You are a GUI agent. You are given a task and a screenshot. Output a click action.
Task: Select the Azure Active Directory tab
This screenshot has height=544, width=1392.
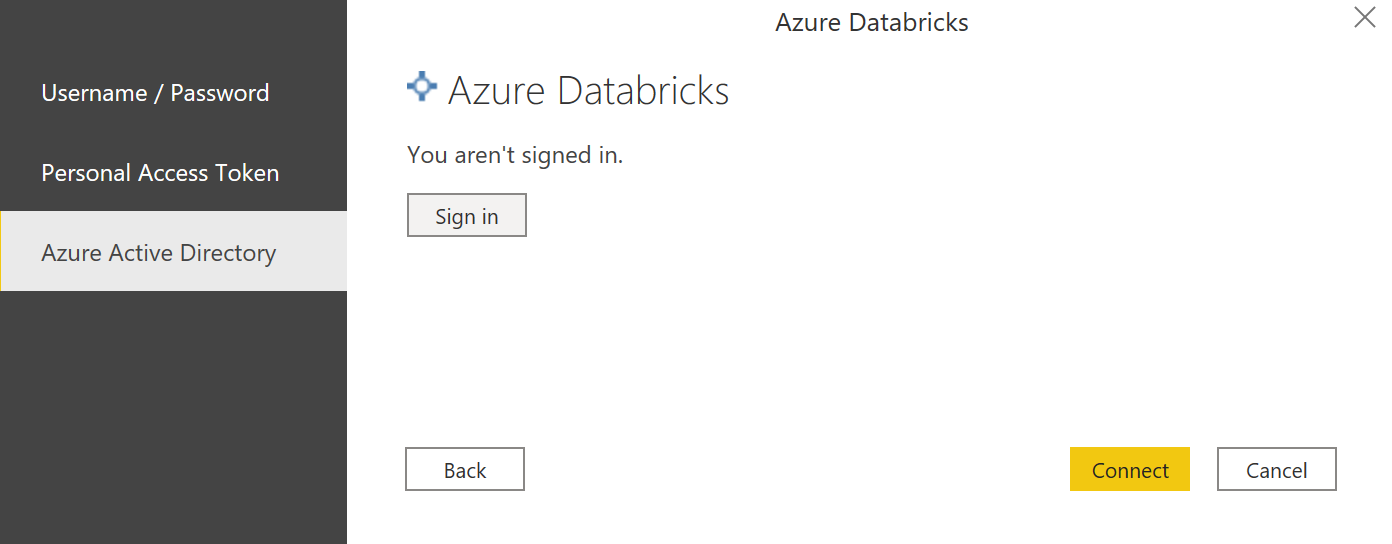158,253
